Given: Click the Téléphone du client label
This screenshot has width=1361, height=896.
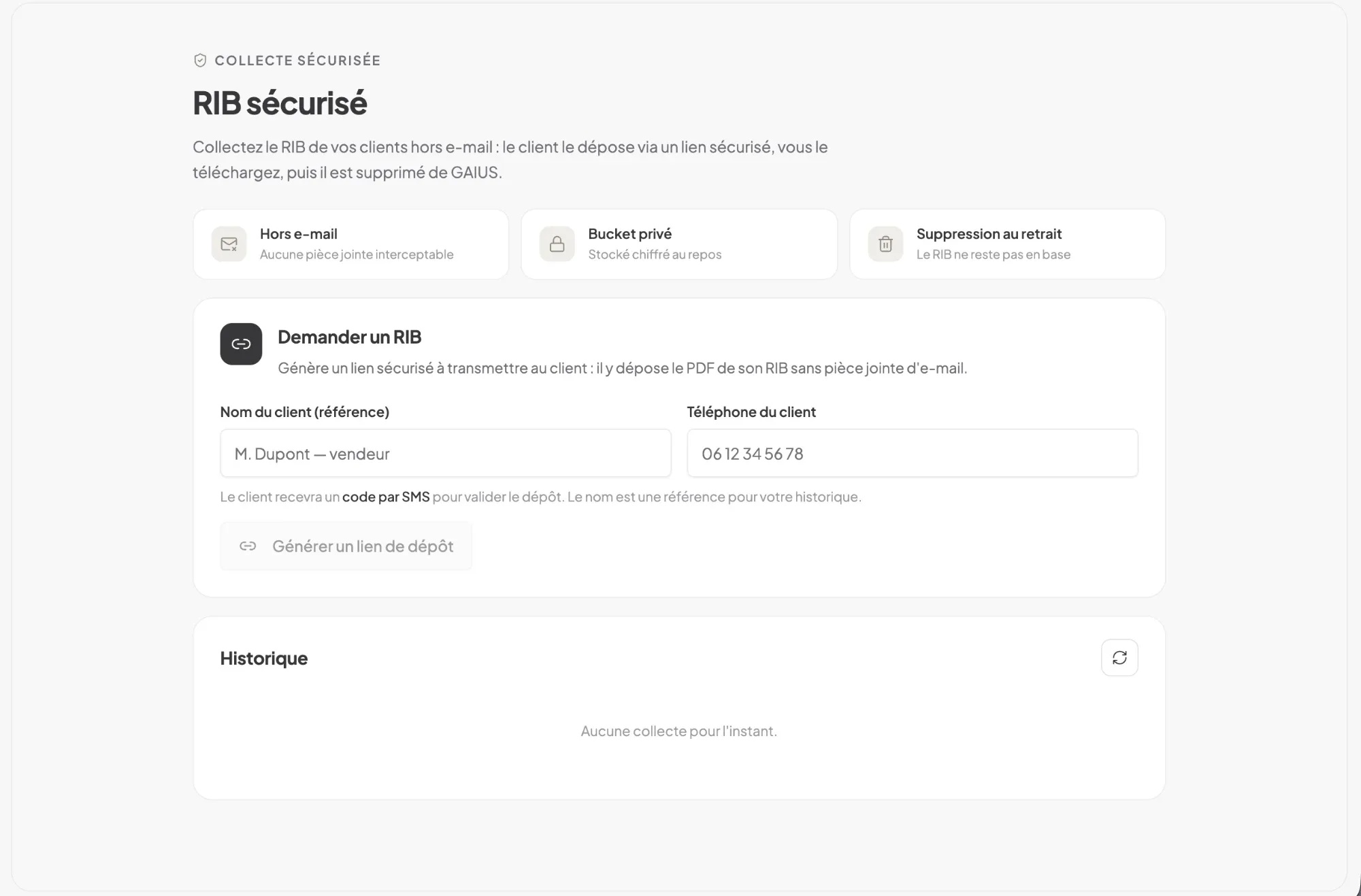Looking at the screenshot, I should pyautogui.click(x=751, y=412).
